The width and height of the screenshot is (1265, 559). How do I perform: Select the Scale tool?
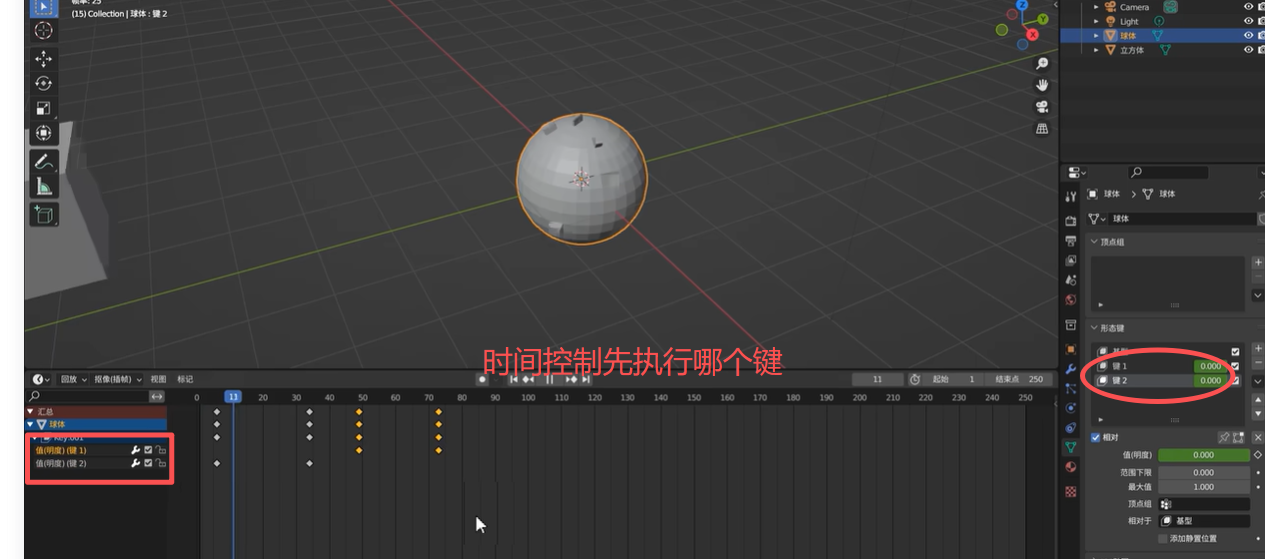click(44, 108)
